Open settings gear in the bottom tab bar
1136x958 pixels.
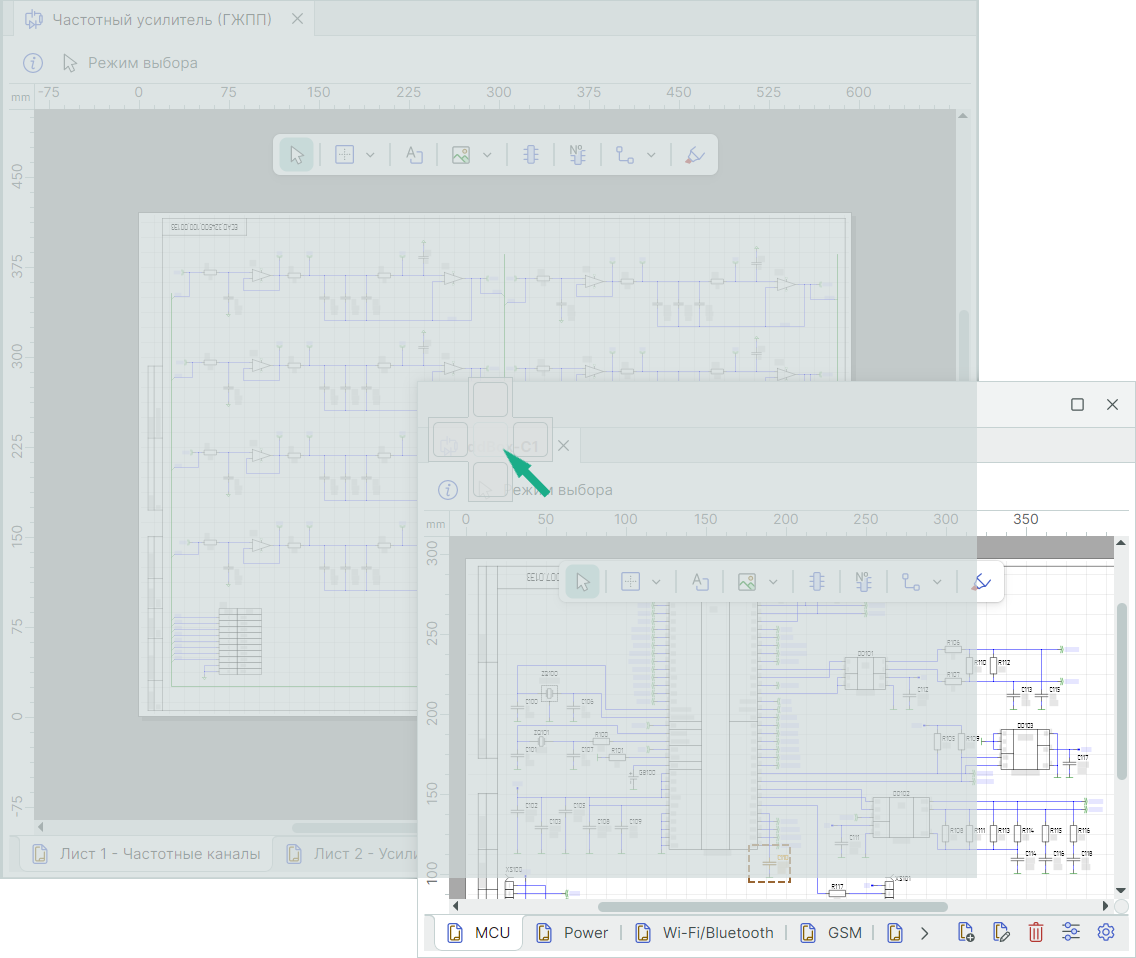(1106, 933)
